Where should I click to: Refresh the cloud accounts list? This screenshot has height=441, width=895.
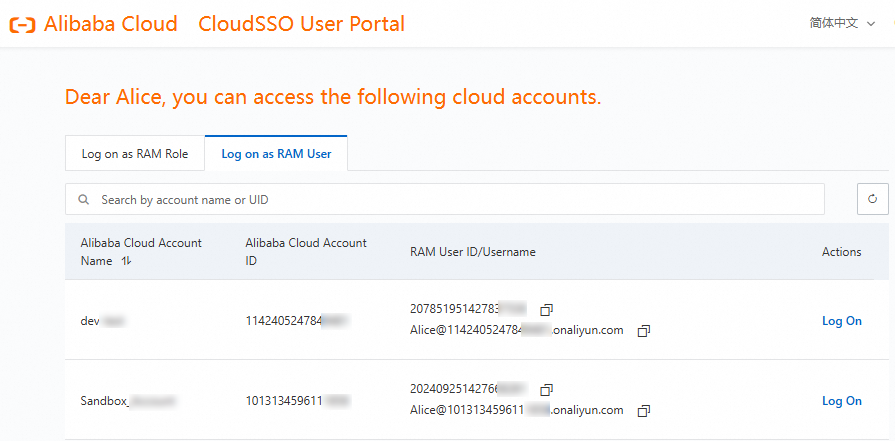tap(872, 199)
